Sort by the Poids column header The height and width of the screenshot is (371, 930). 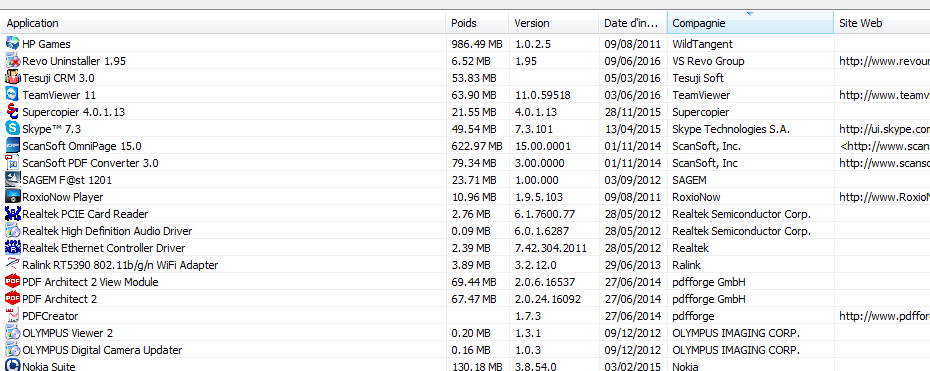tap(477, 23)
